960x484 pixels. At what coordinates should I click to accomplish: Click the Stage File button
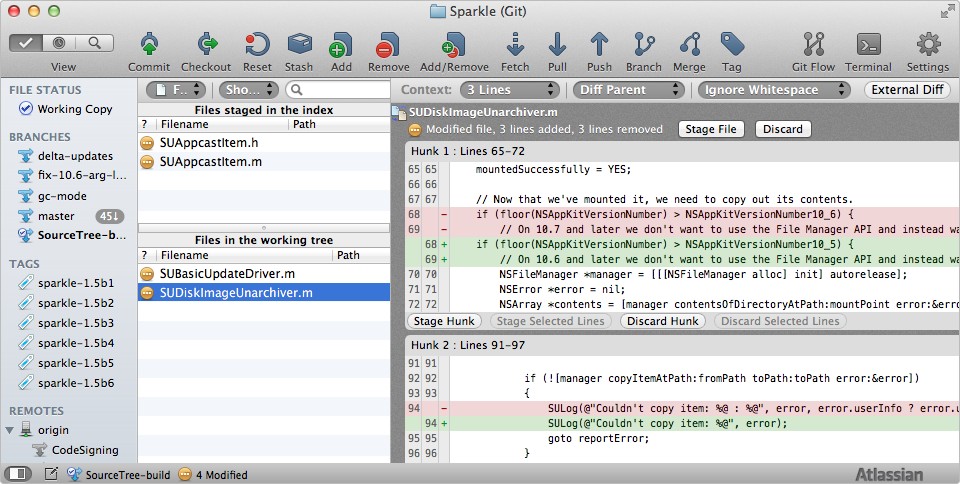(x=711, y=129)
